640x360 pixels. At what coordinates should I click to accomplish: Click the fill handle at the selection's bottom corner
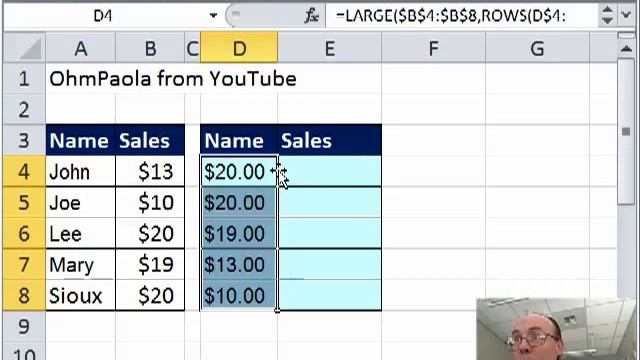[278, 311]
